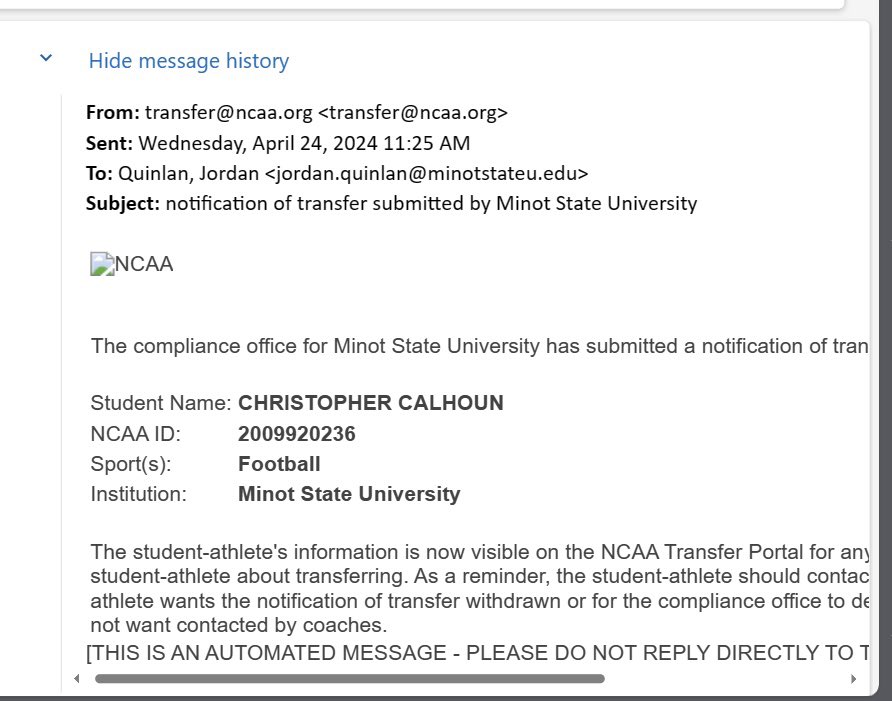Image resolution: width=892 pixels, height=701 pixels.
Task: Click the recipient jordan.quinlan@minotstateu.edu address
Action: (x=427, y=173)
